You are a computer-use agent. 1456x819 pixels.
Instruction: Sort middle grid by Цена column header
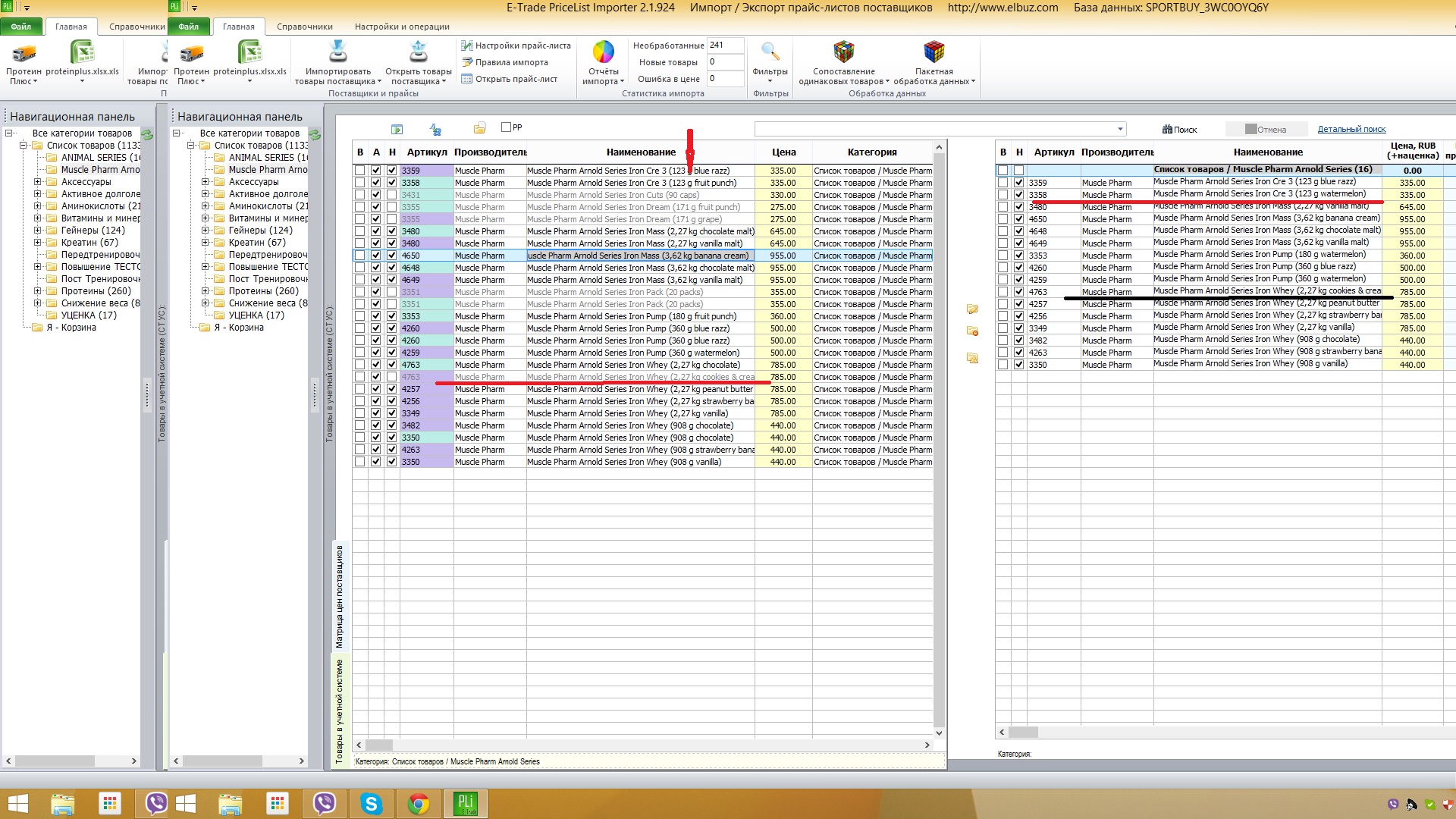(783, 152)
